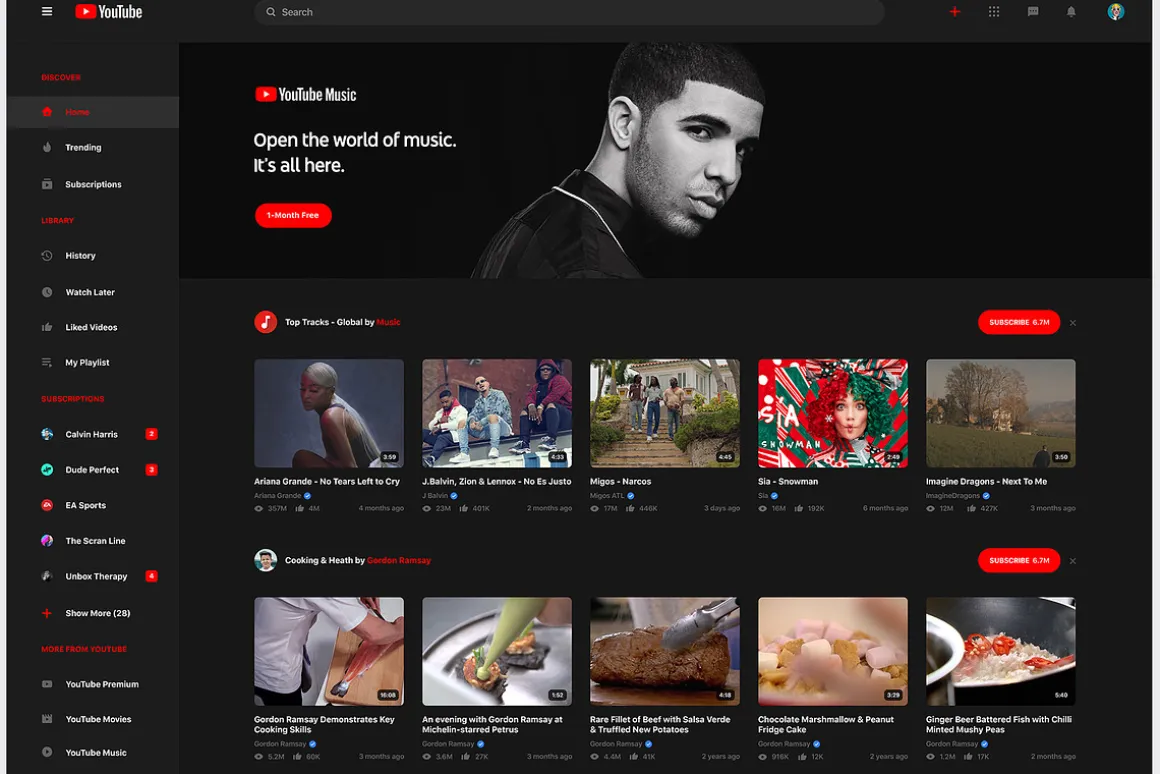
Task: Open the Key Cooking Skills thumbnail
Action: click(x=329, y=652)
